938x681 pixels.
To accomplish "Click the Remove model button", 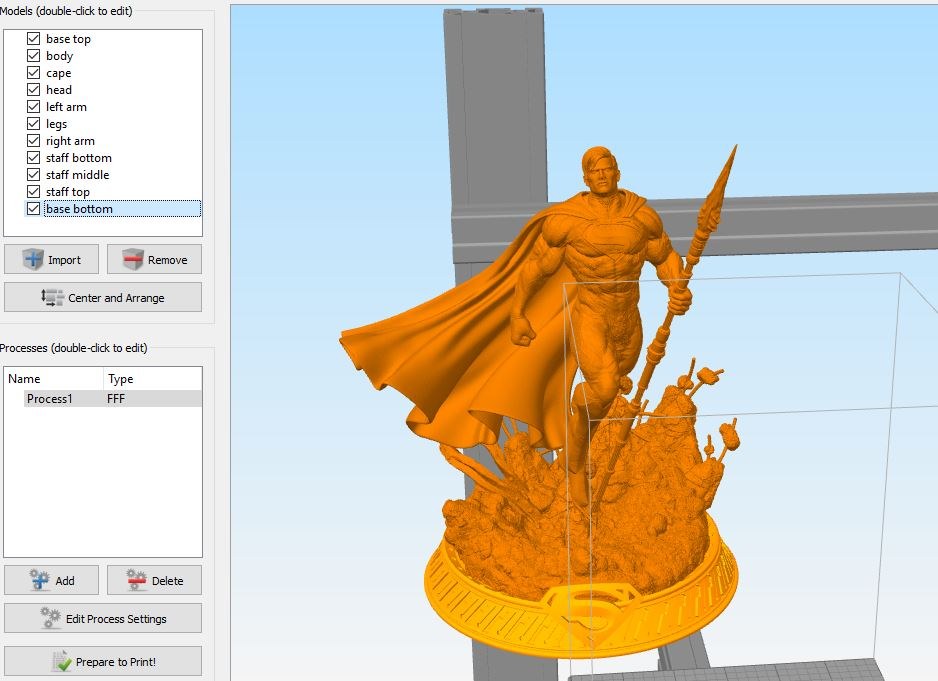I will click(154, 259).
